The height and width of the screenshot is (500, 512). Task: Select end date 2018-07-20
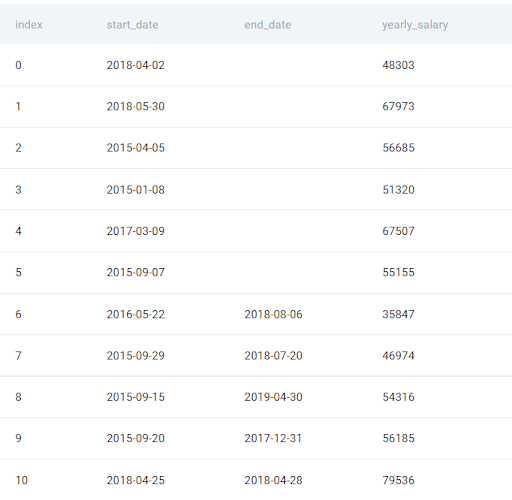(x=273, y=356)
